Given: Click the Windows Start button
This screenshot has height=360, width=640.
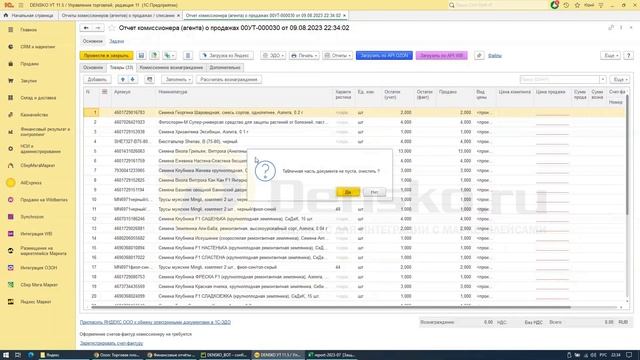Looking at the screenshot, I should click(x=6, y=355).
